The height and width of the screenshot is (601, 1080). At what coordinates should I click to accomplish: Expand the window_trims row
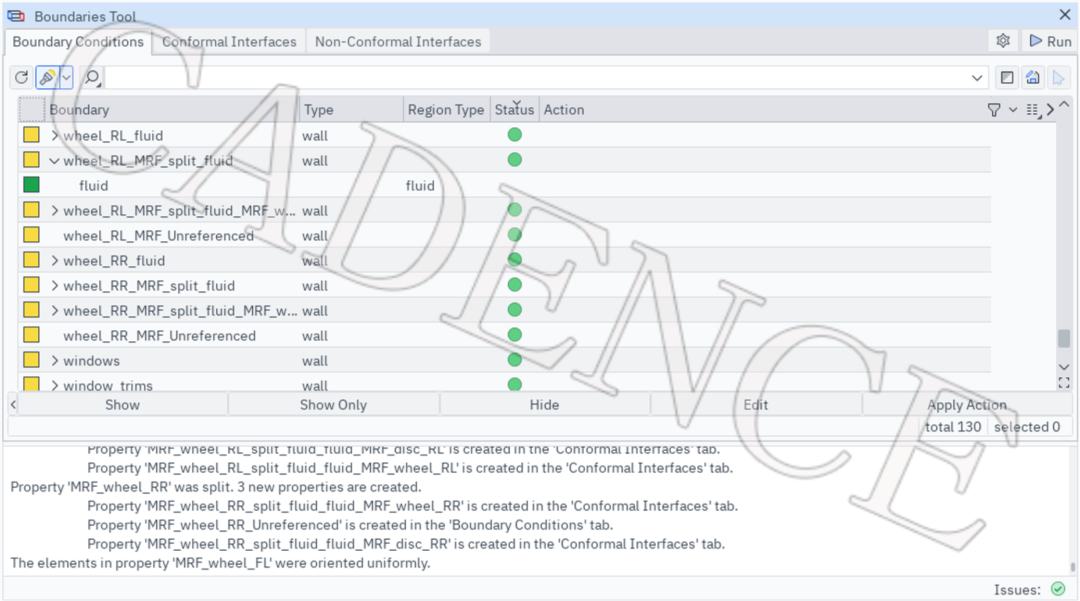(54, 385)
